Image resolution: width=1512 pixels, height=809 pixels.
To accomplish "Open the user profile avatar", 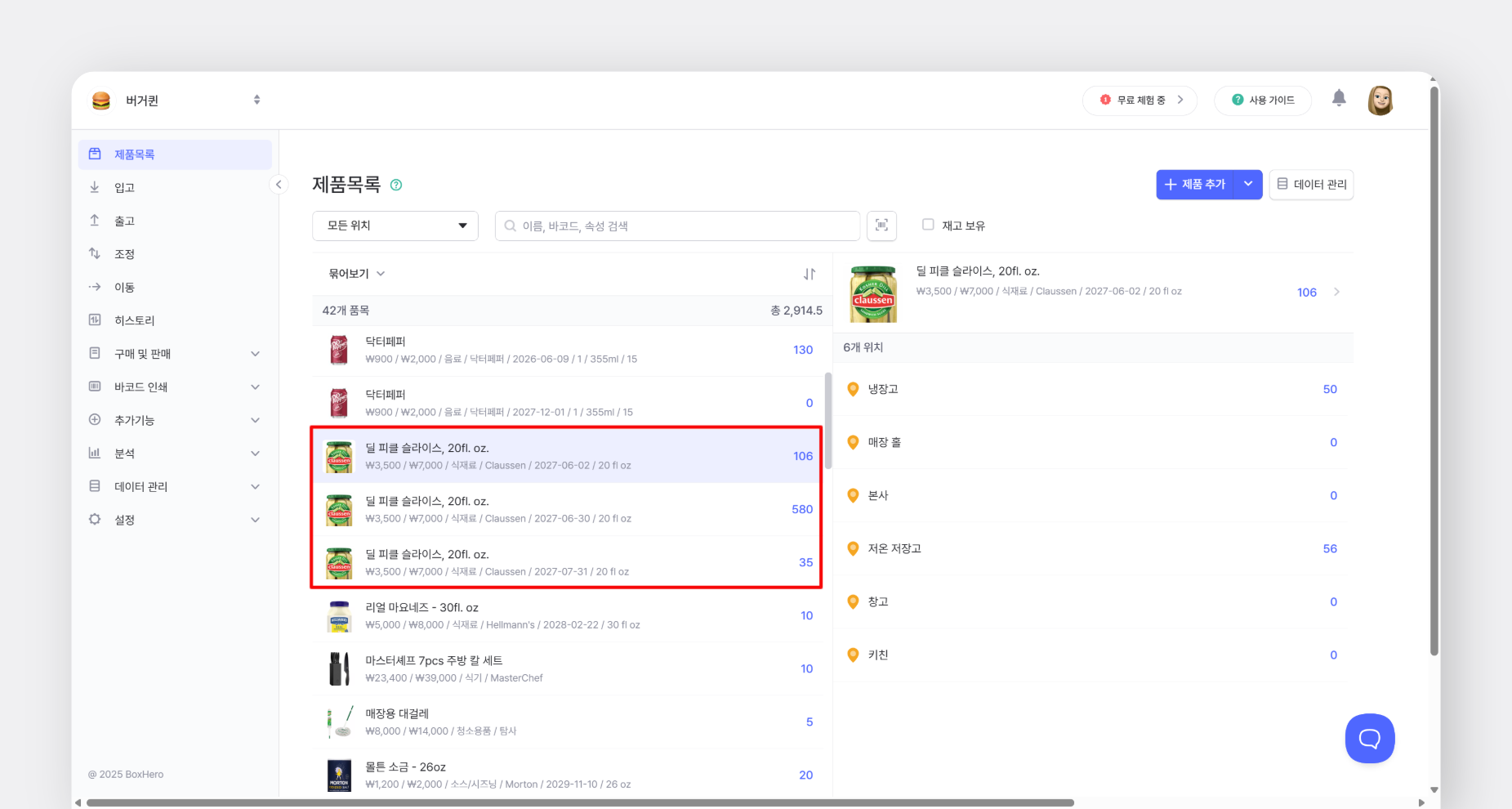I will coord(1380,101).
